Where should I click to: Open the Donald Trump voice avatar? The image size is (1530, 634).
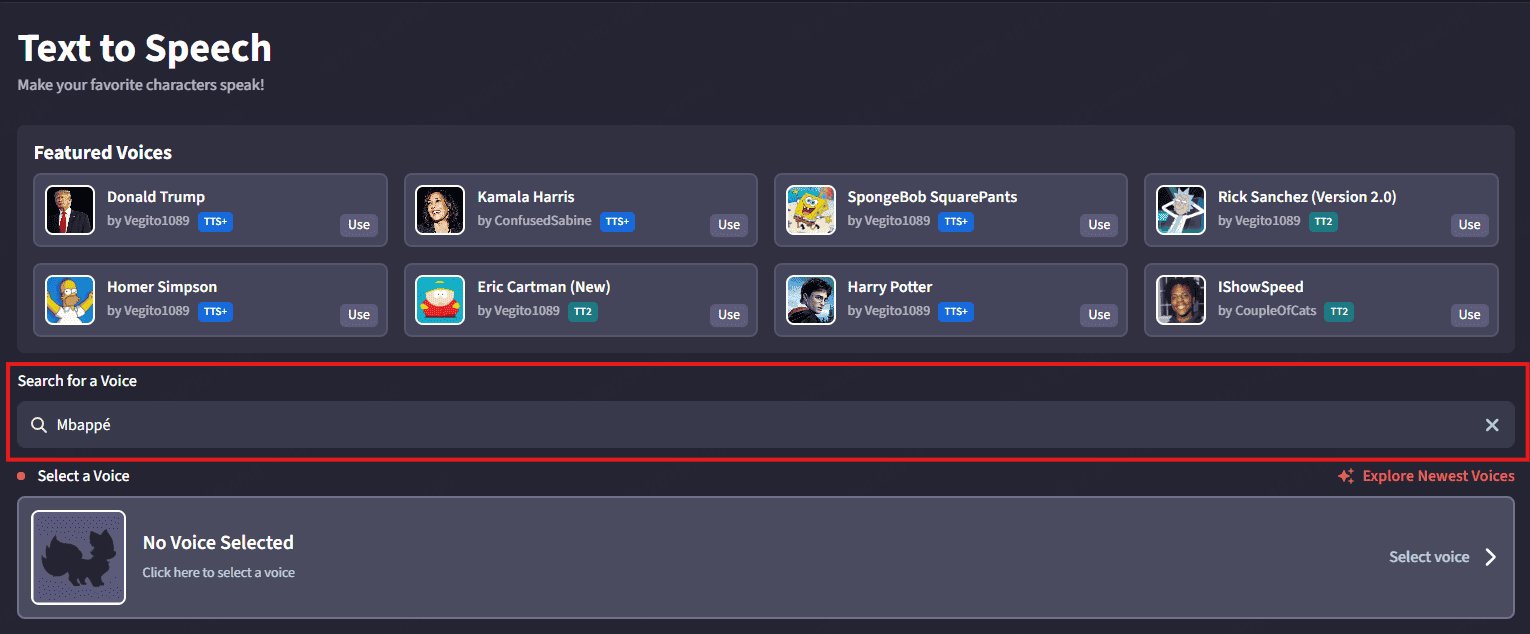point(70,210)
